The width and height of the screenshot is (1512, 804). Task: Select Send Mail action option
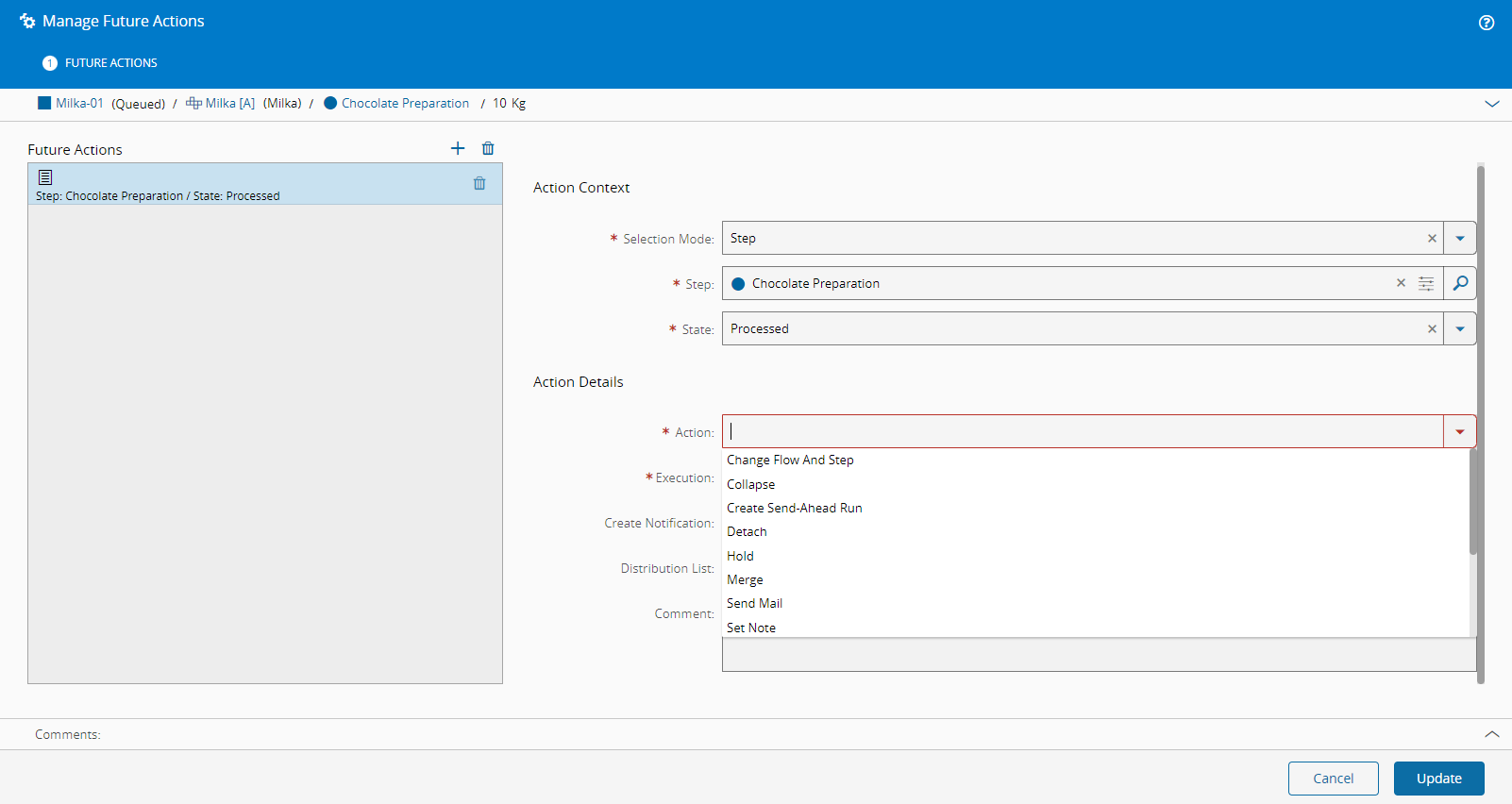tap(754, 603)
